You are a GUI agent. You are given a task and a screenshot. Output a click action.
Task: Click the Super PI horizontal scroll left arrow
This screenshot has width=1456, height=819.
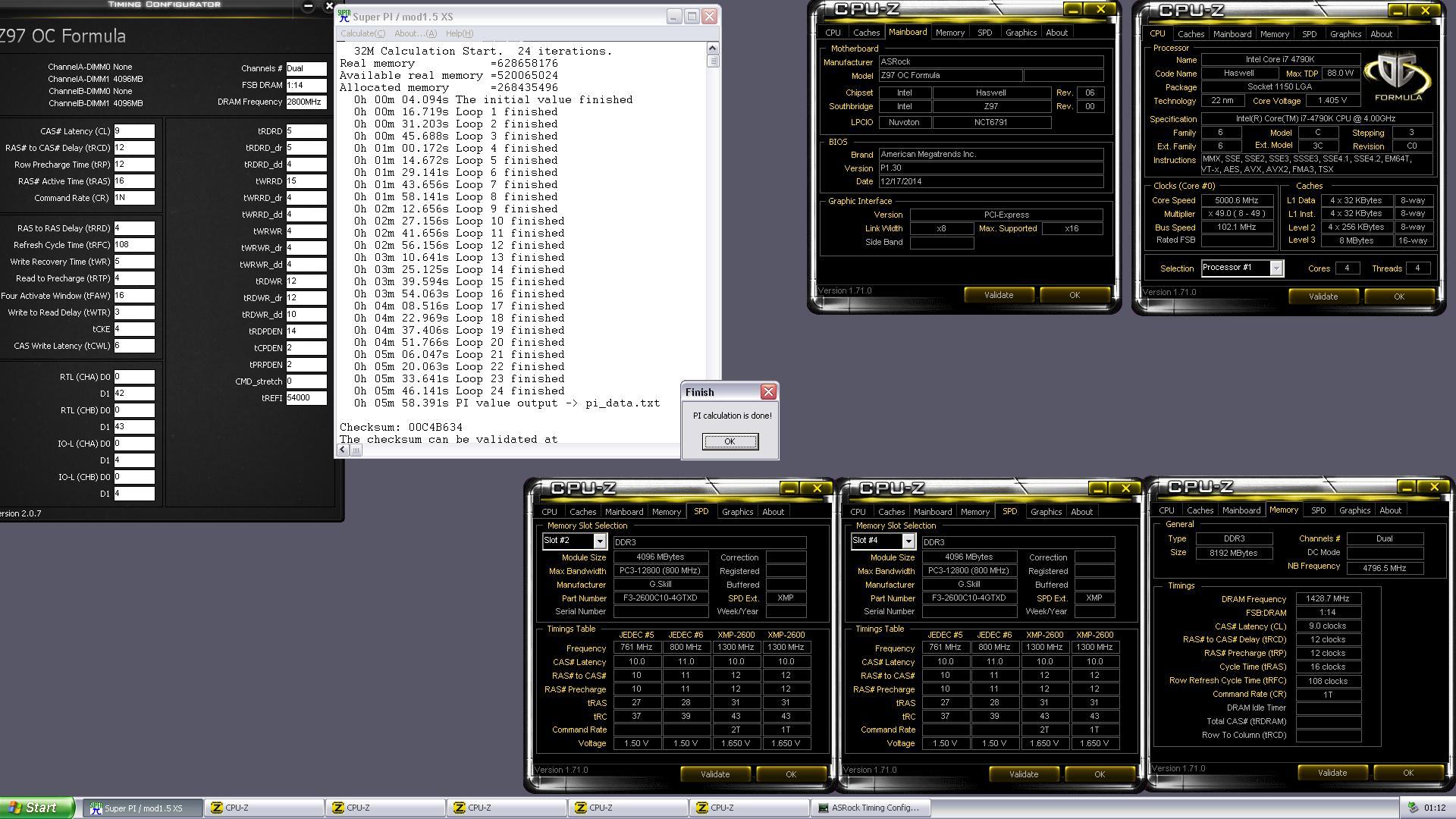(x=343, y=450)
